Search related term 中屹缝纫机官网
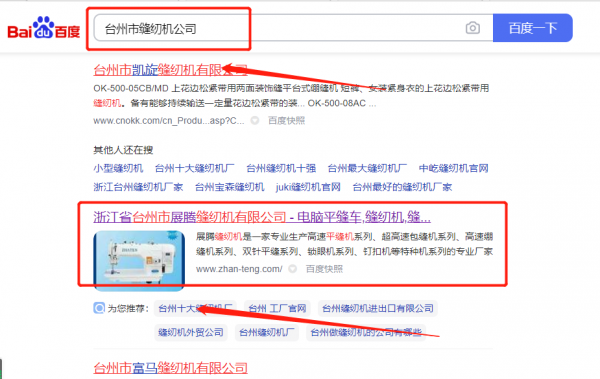 coord(453,168)
